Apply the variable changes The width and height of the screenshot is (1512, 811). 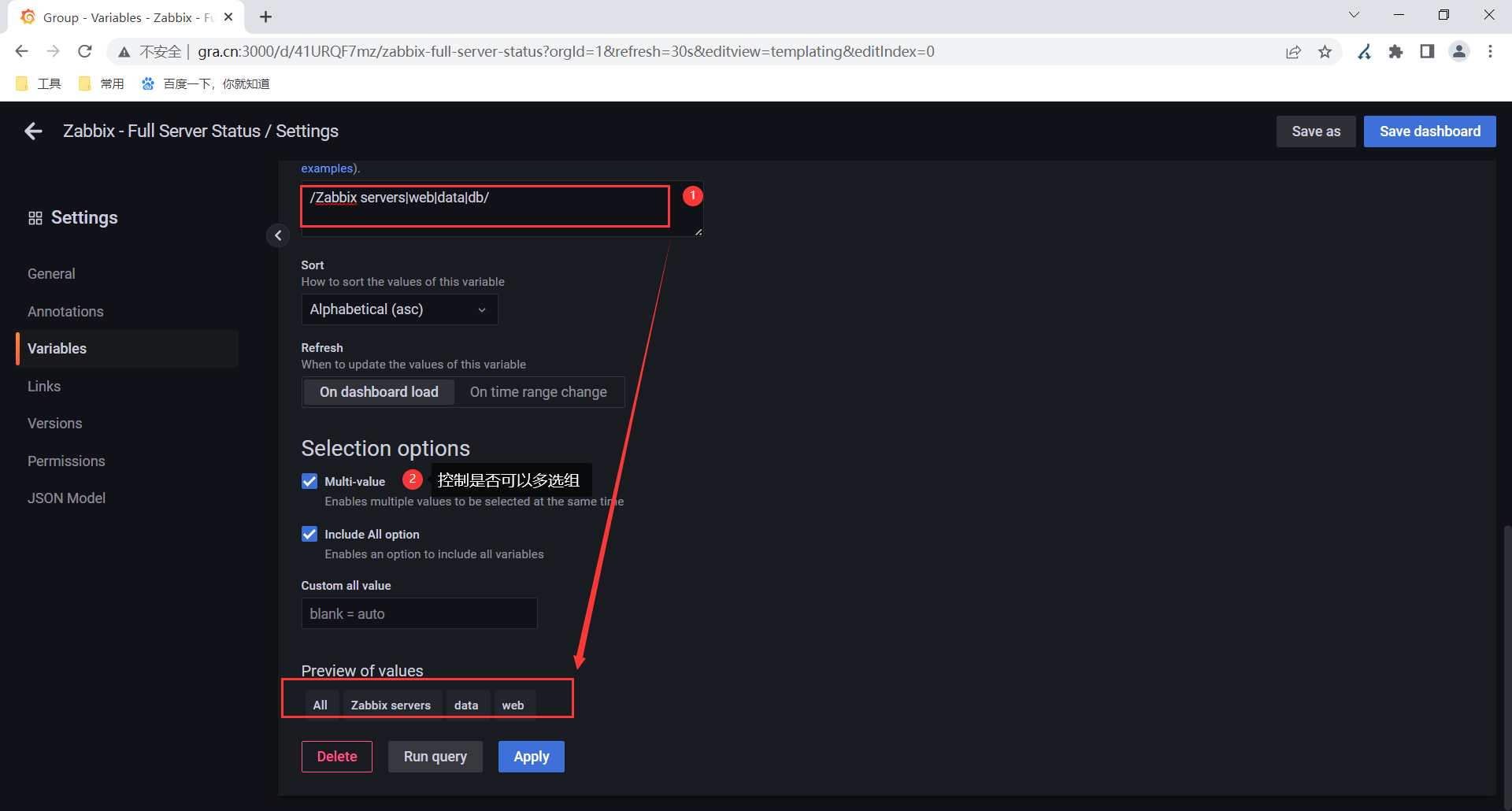532,757
